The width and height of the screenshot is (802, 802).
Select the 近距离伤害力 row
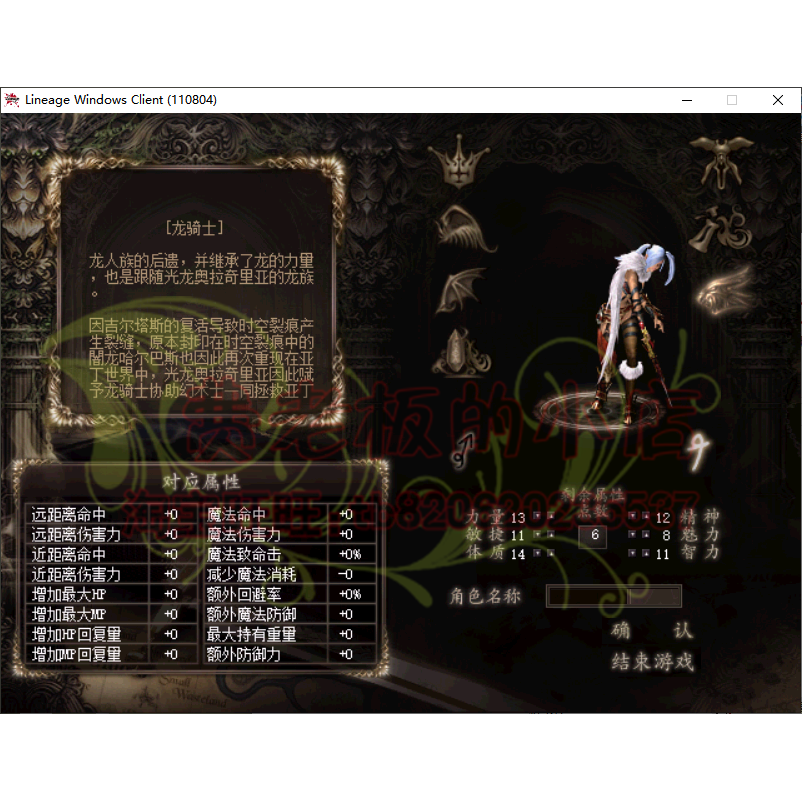click(x=112, y=574)
